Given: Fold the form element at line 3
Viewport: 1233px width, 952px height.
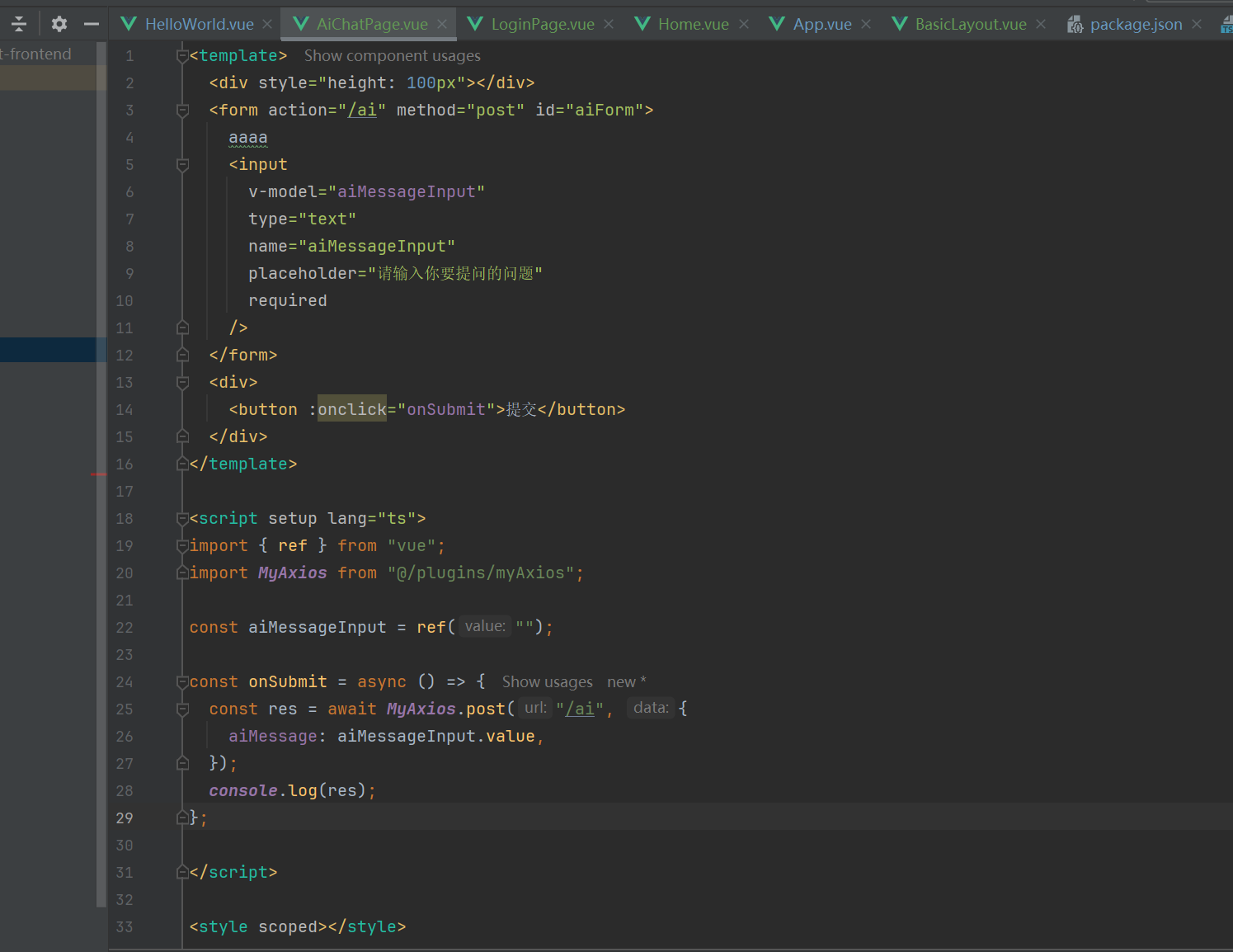Looking at the screenshot, I should [182, 111].
